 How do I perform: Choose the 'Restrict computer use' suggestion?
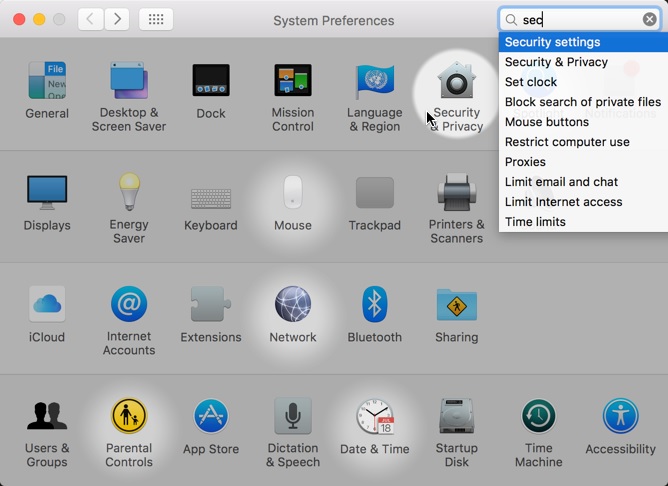pyautogui.click(x=583, y=142)
